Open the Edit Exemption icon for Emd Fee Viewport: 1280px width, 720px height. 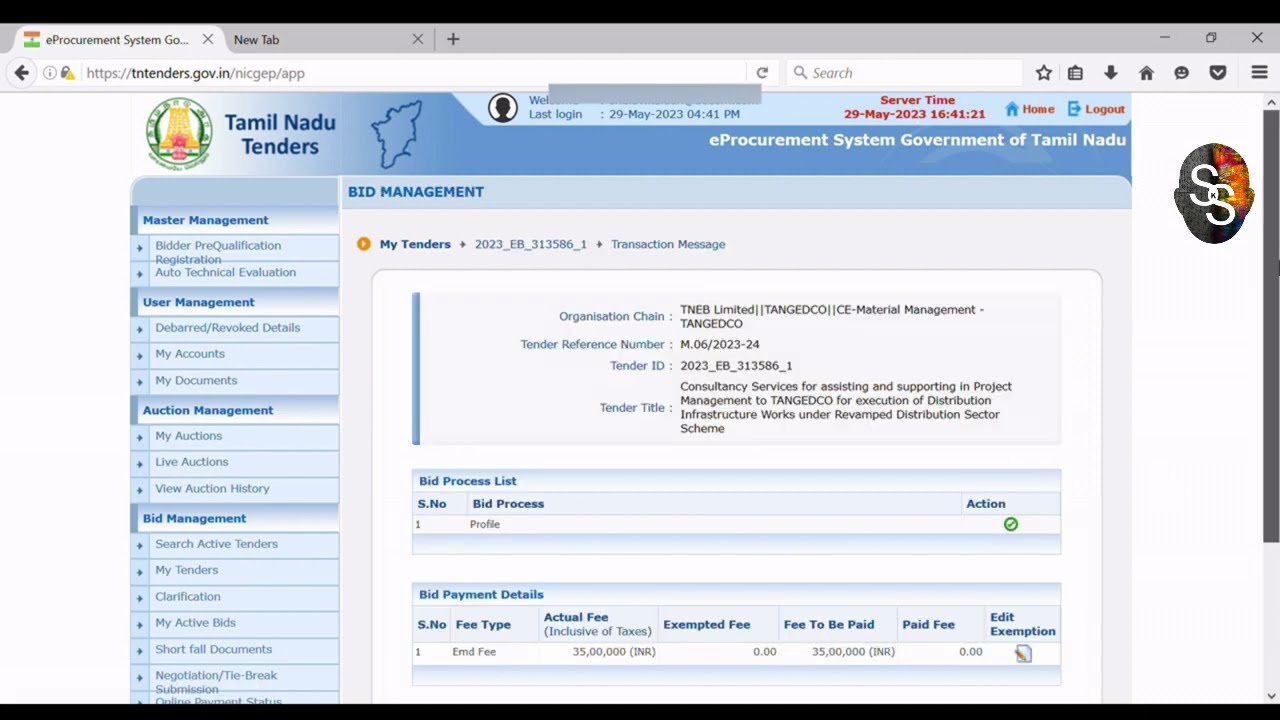click(1023, 653)
